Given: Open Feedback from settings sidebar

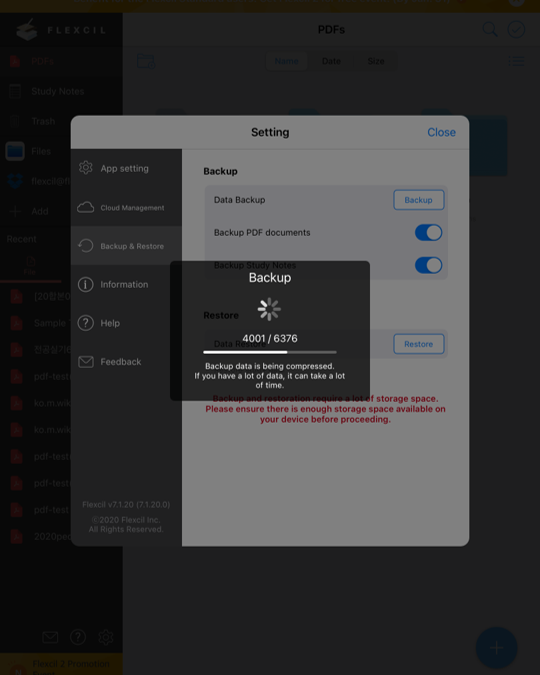Looking at the screenshot, I should point(126,362).
